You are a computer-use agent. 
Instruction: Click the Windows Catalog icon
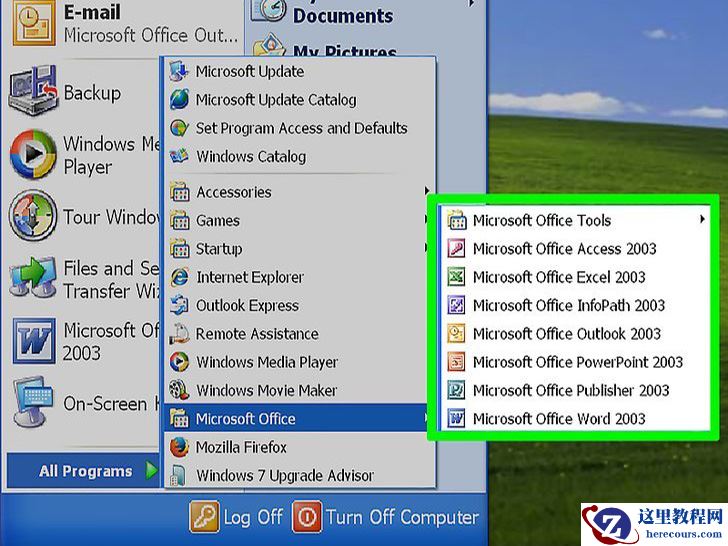point(179,156)
